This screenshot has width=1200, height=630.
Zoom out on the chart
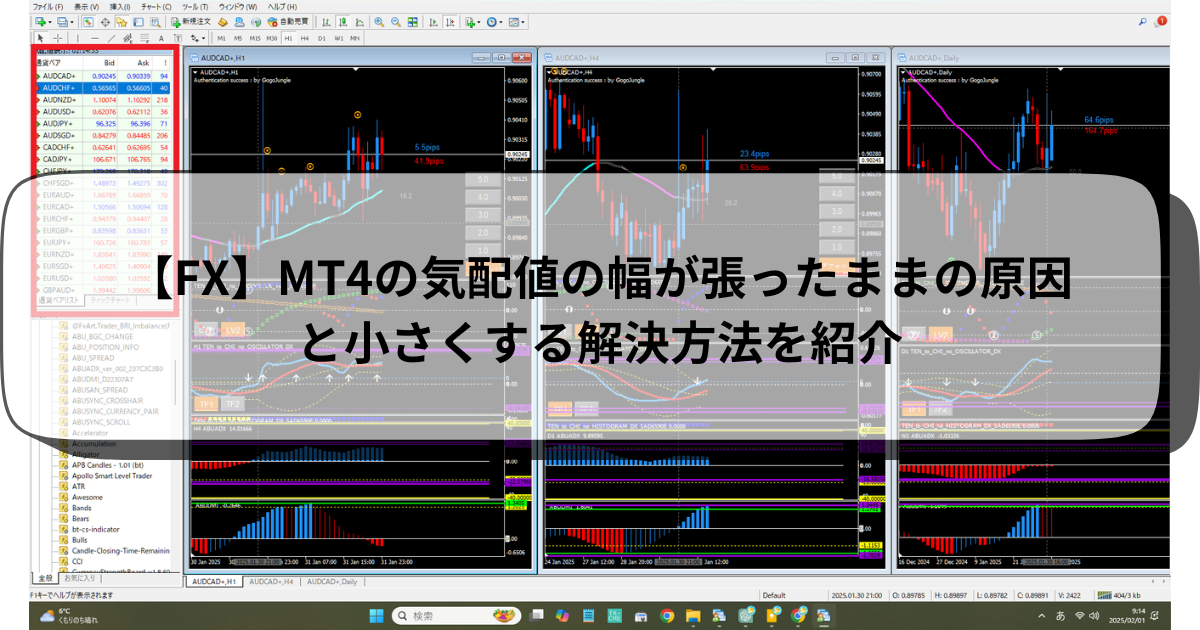tap(396, 21)
